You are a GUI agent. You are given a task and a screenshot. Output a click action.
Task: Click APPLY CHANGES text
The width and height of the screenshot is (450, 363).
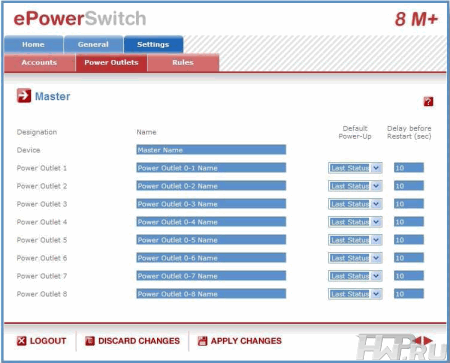(x=246, y=341)
